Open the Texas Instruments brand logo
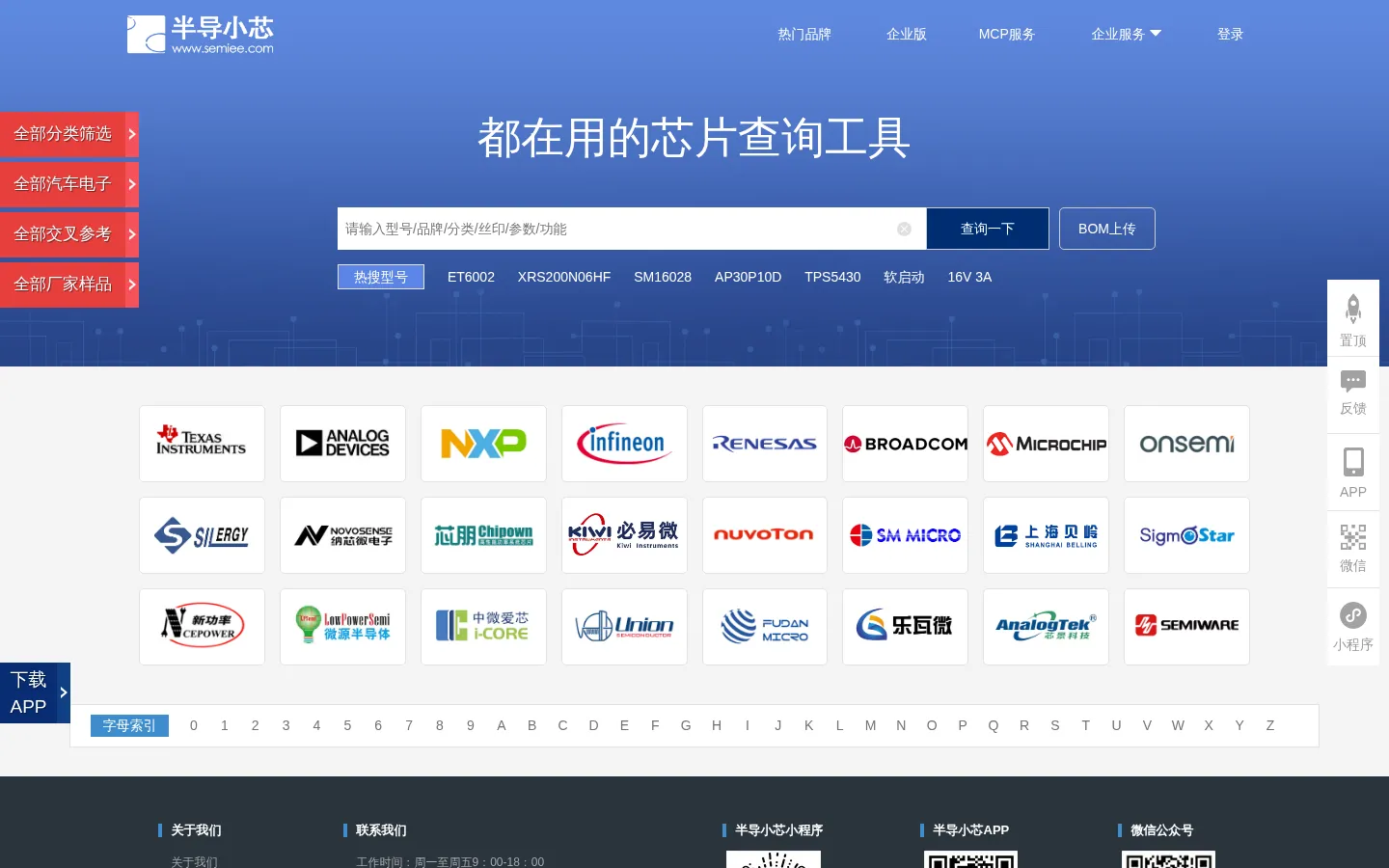 tap(202, 444)
